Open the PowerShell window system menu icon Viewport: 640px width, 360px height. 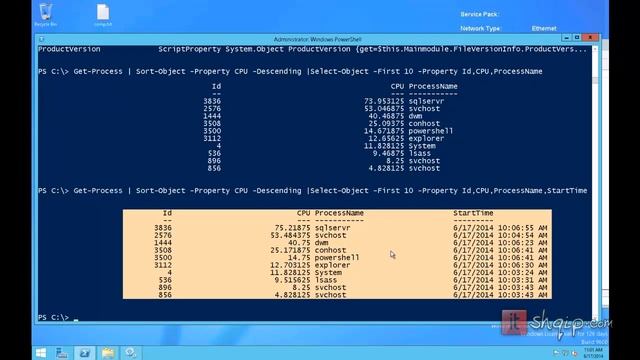41,39
